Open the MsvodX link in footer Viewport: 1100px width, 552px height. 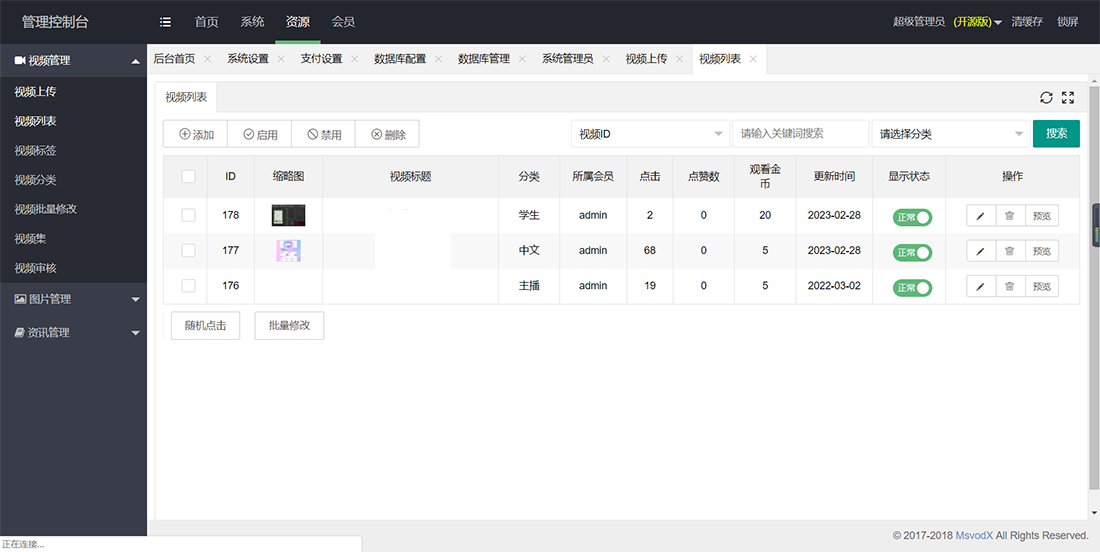point(974,535)
